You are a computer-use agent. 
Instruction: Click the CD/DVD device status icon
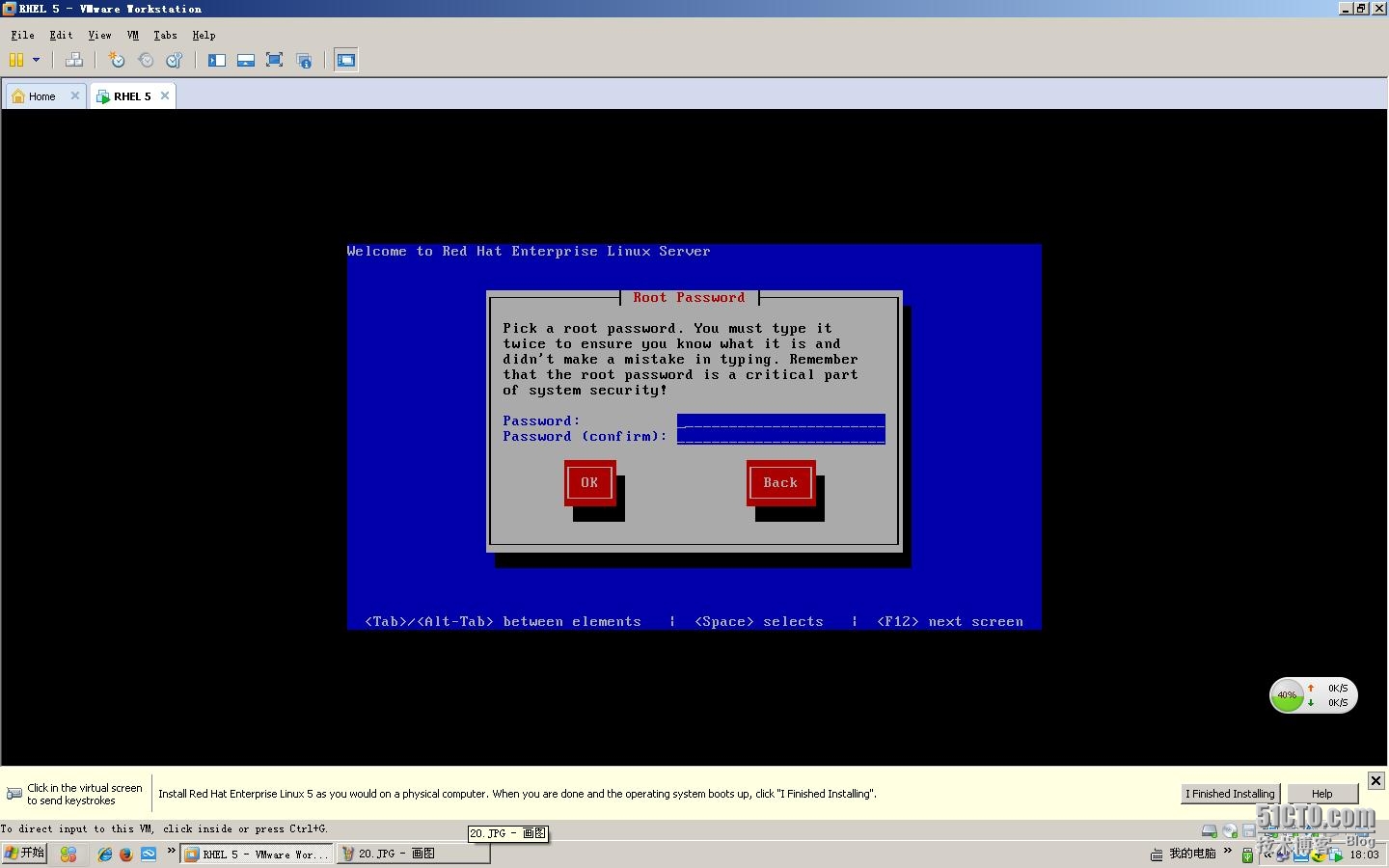pyautogui.click(x=1230, y=830)
